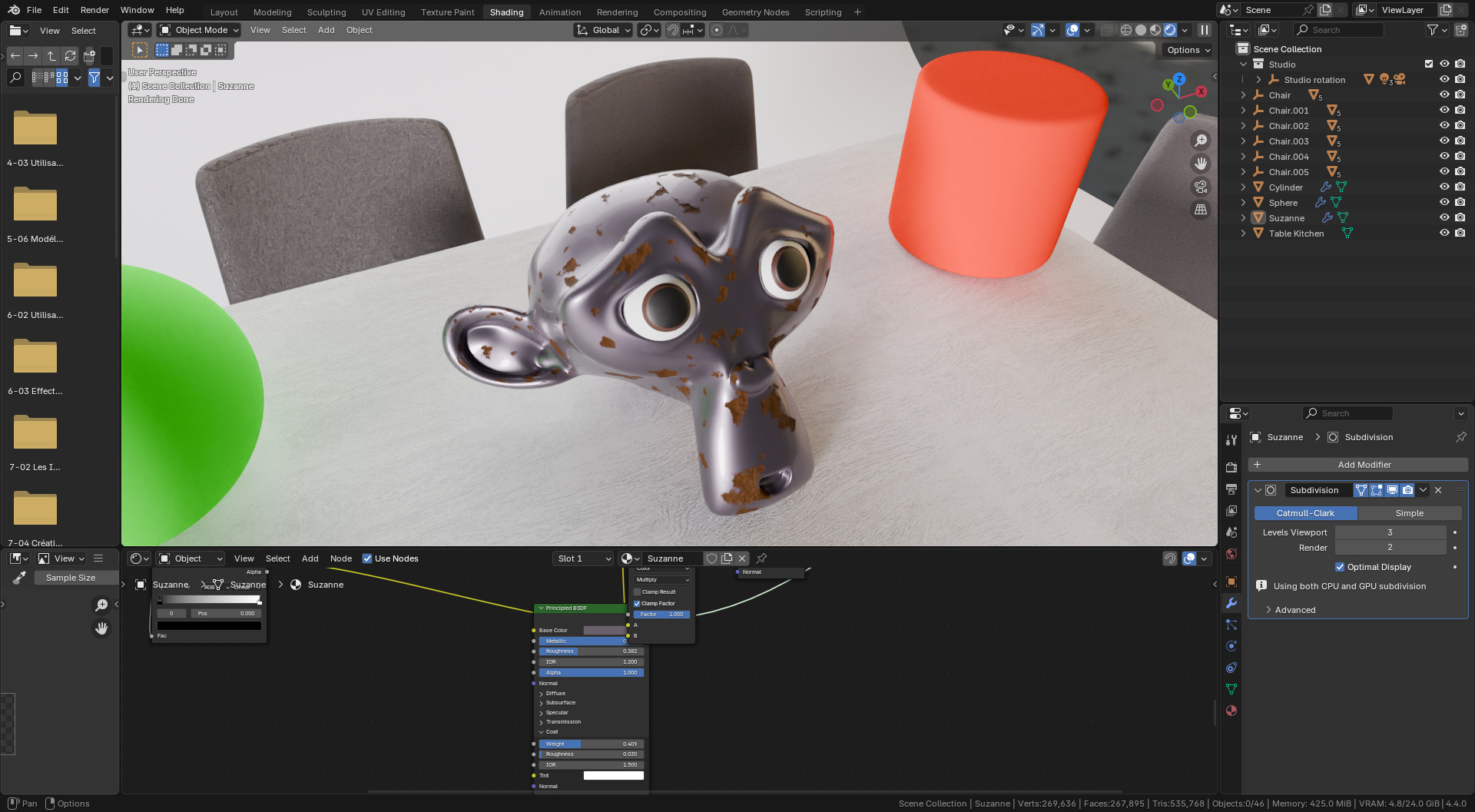Adjust the Roughness 0.382 slider
This screenshot has height=812, width=1475.
[591, 651]
